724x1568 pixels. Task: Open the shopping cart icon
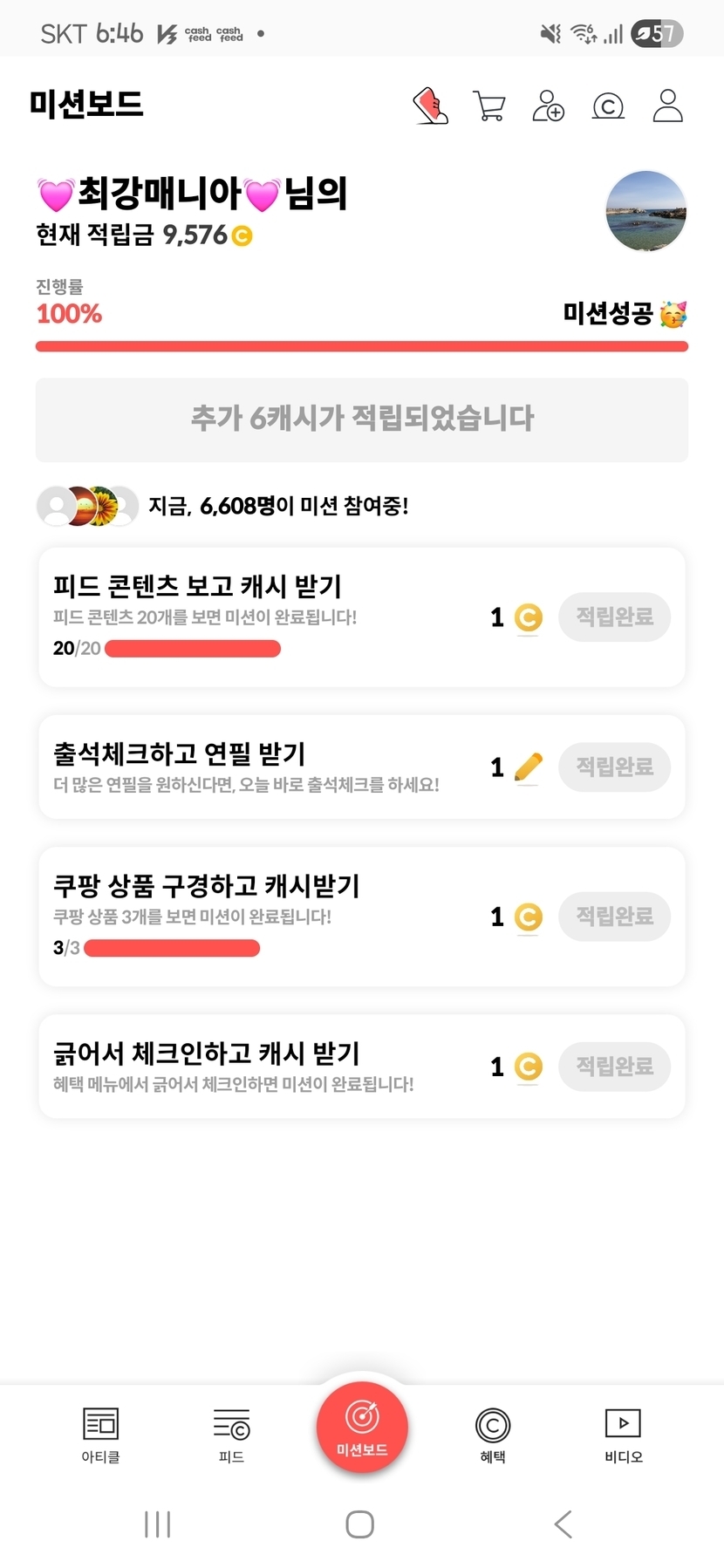click(x=489, y=106)
